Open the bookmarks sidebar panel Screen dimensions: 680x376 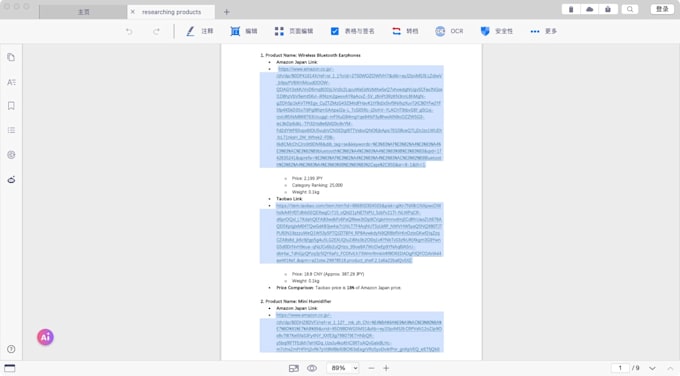pyautogui.click(x=11, y=106)
